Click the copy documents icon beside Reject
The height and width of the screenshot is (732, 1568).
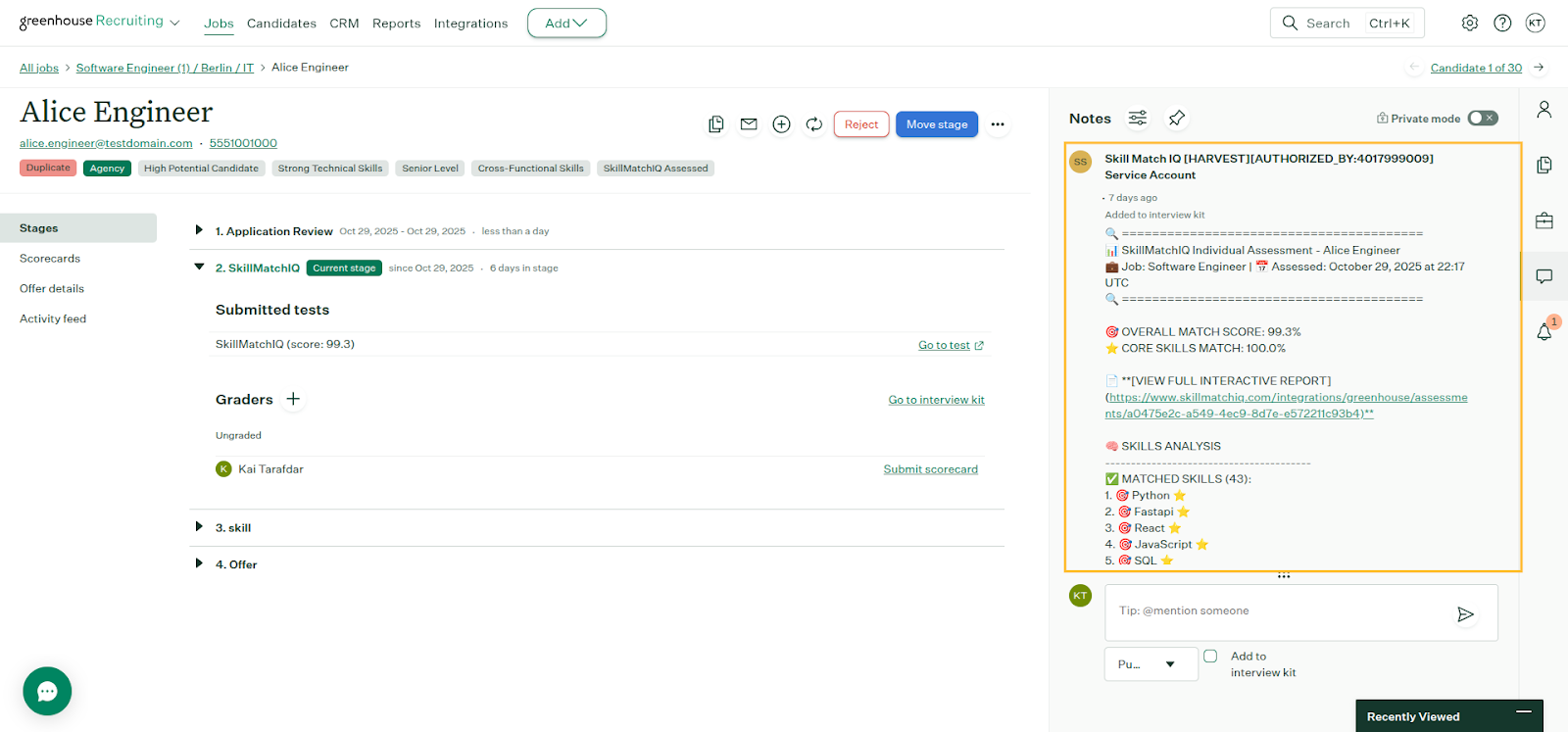point(716,124)
